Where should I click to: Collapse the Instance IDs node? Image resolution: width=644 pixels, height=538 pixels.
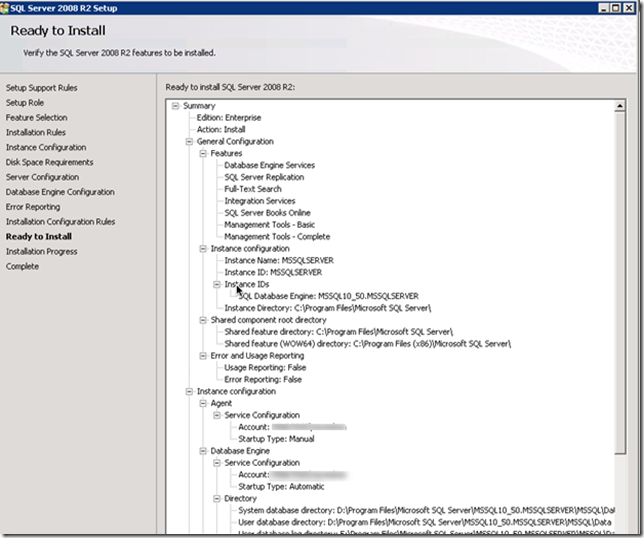[217, 284]
